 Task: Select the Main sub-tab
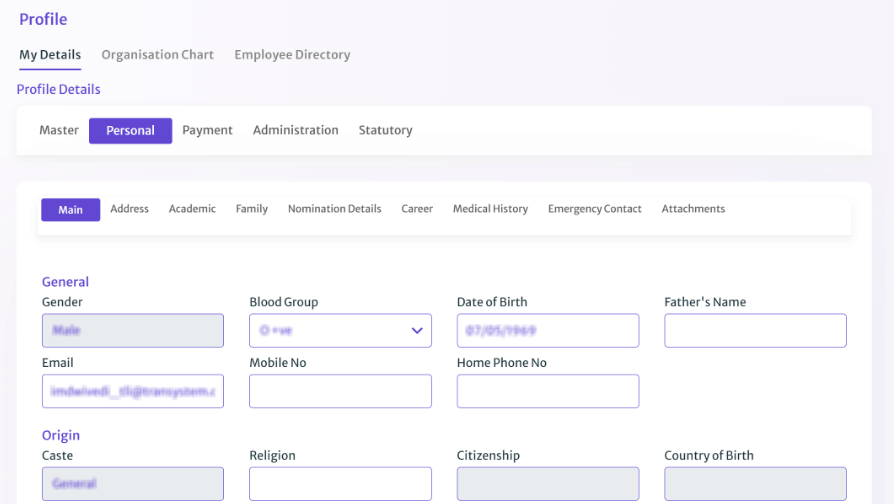click(71, 210)
